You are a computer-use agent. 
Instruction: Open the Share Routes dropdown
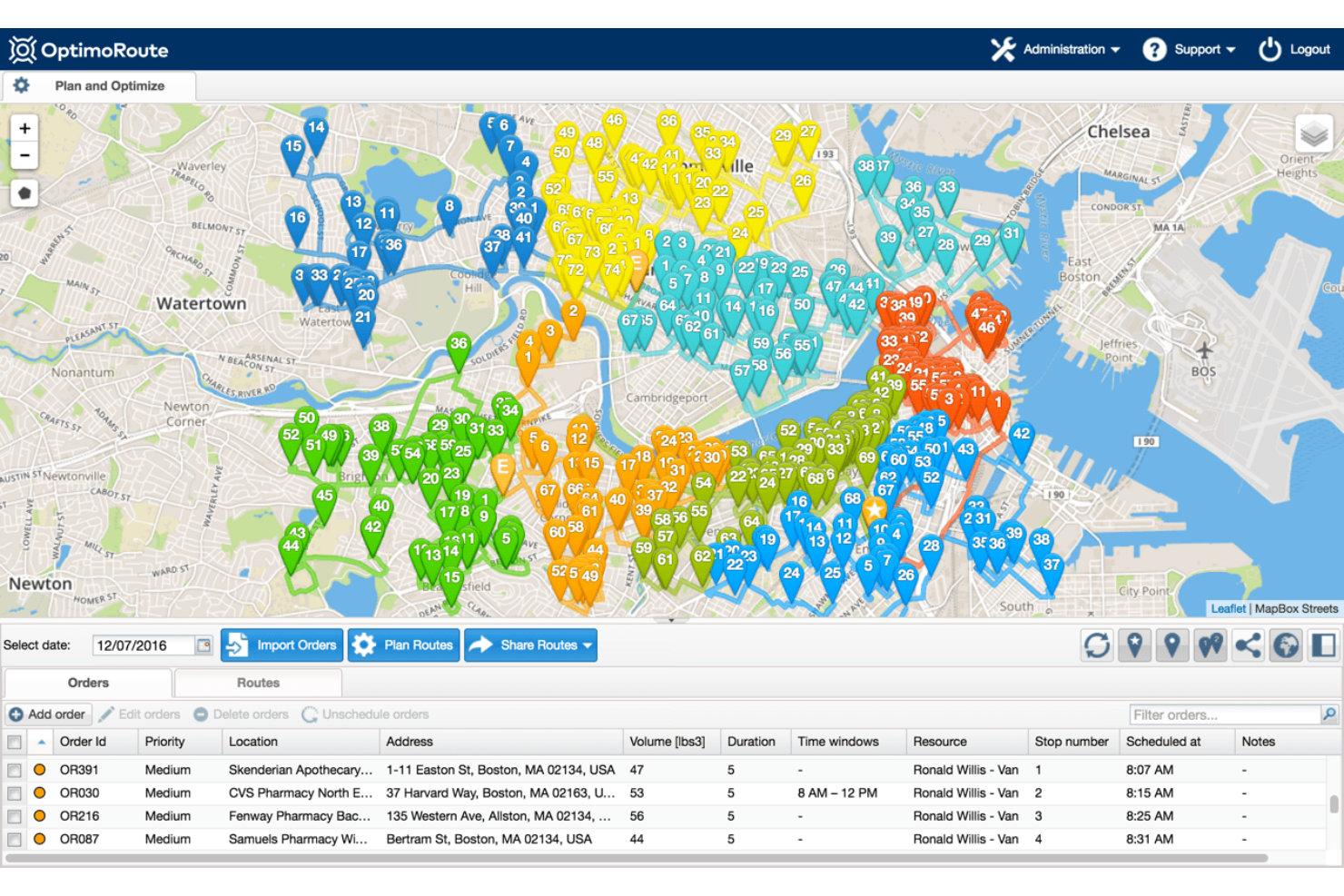coord(530,645)
